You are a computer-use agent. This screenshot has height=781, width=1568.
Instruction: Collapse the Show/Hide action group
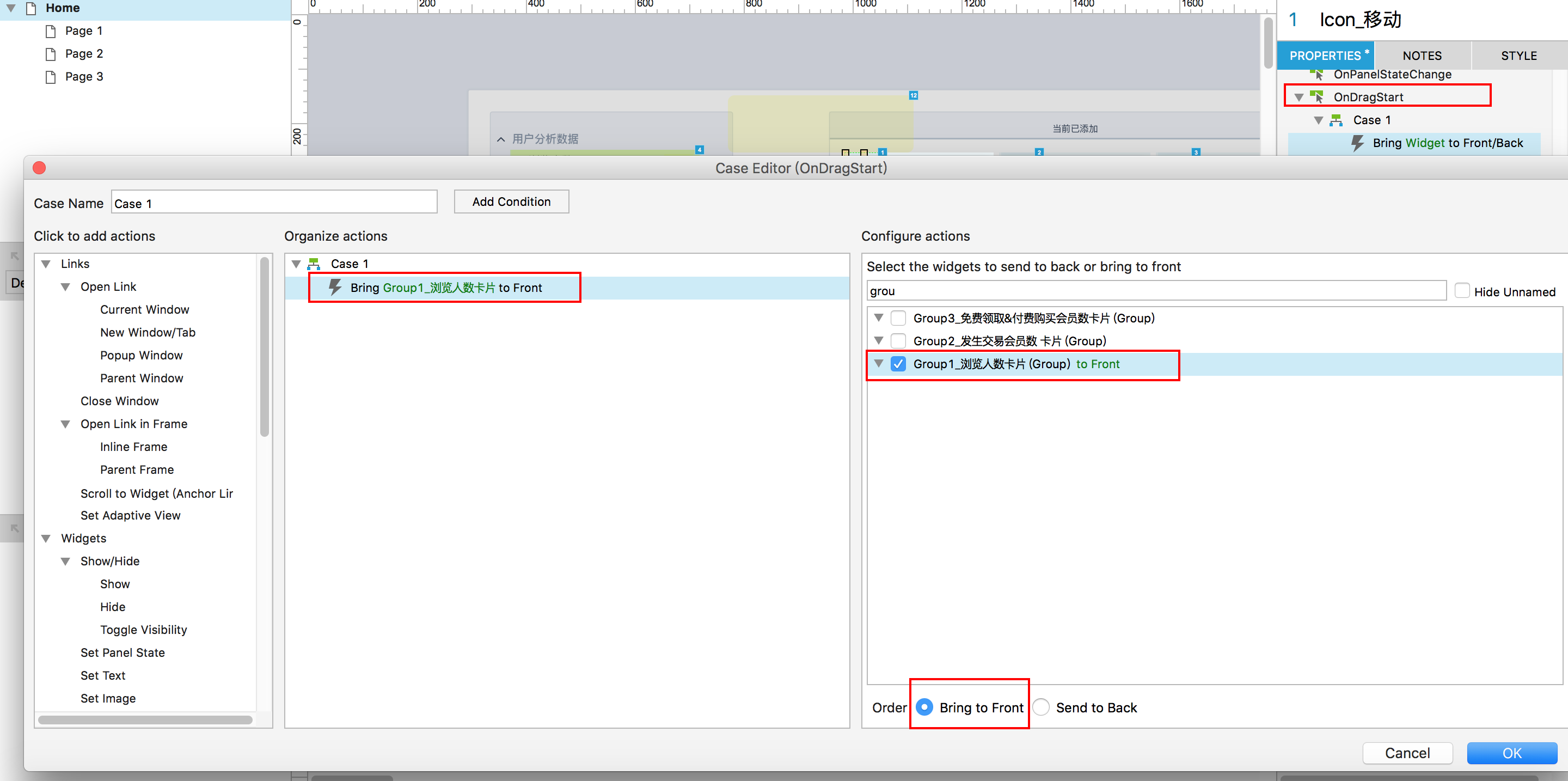(65, 562)
